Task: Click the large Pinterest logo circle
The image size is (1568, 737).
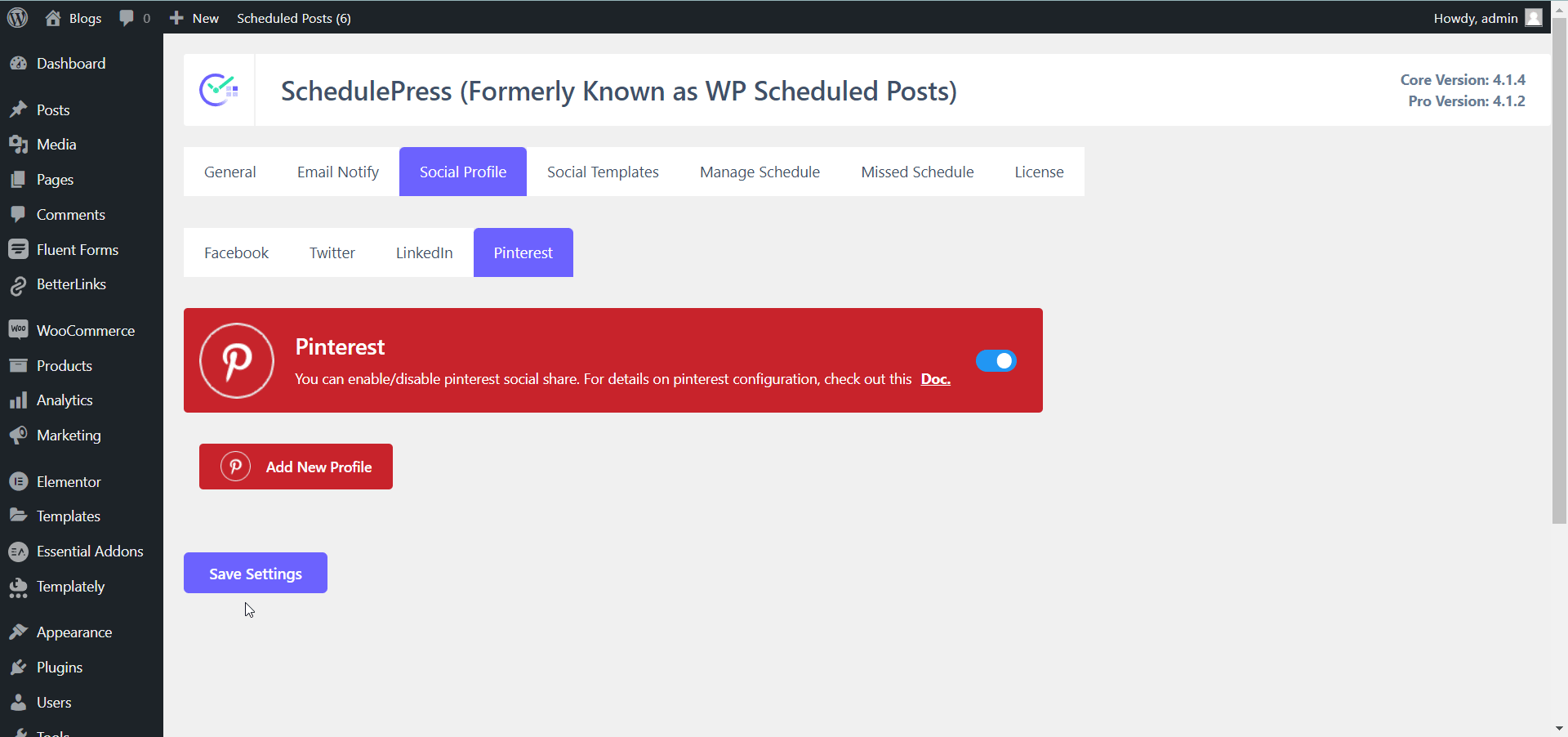Action: pos(237,360)
